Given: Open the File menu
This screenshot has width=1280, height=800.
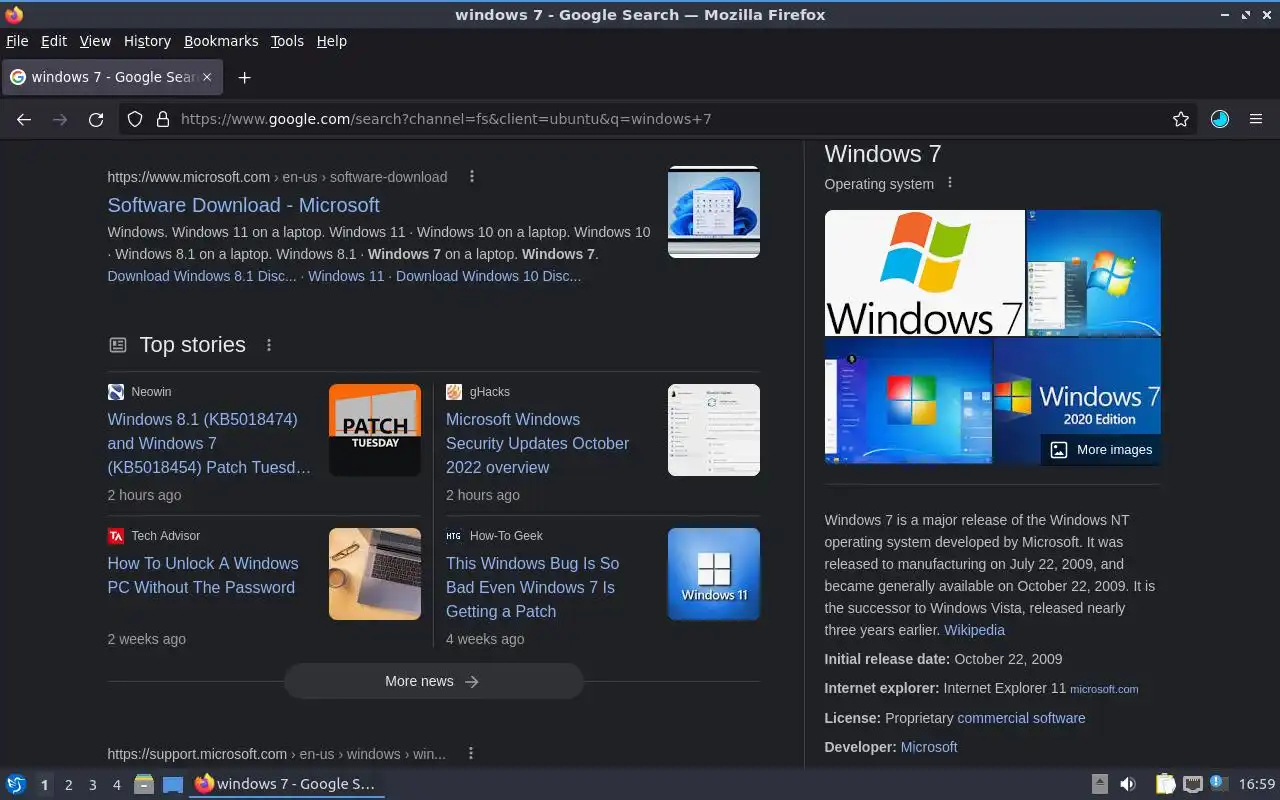Looking at the screenshot, I should click(x=17, y=41).
